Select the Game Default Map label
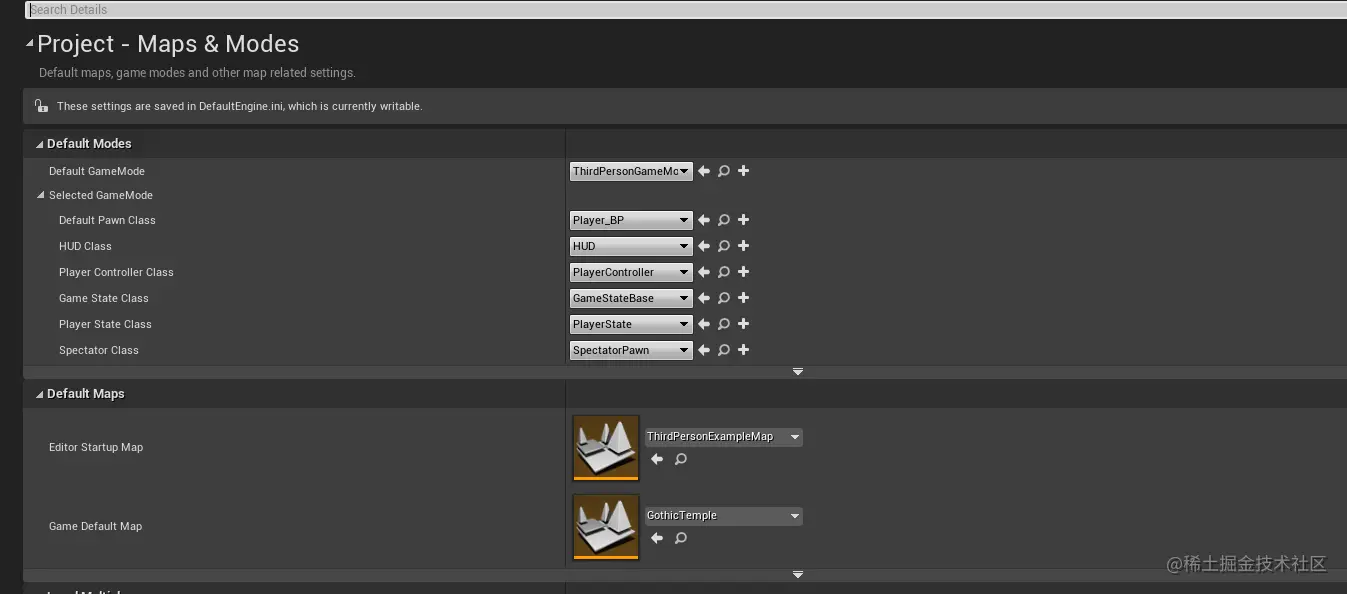Screen dimensions: 1347x594 click(96, 526)
